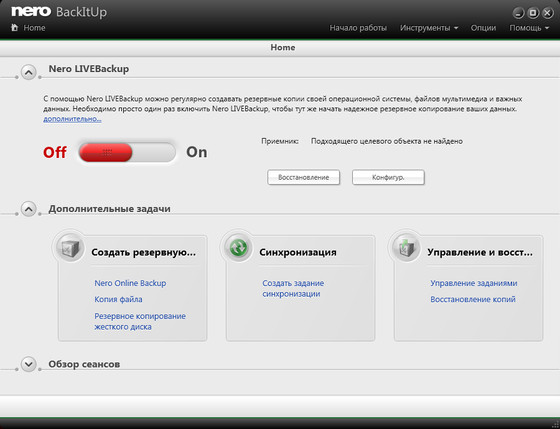The image size is (560, 429).
Task: Minimize the Nero BackItUp window
Action: click(x=518, y=13)
